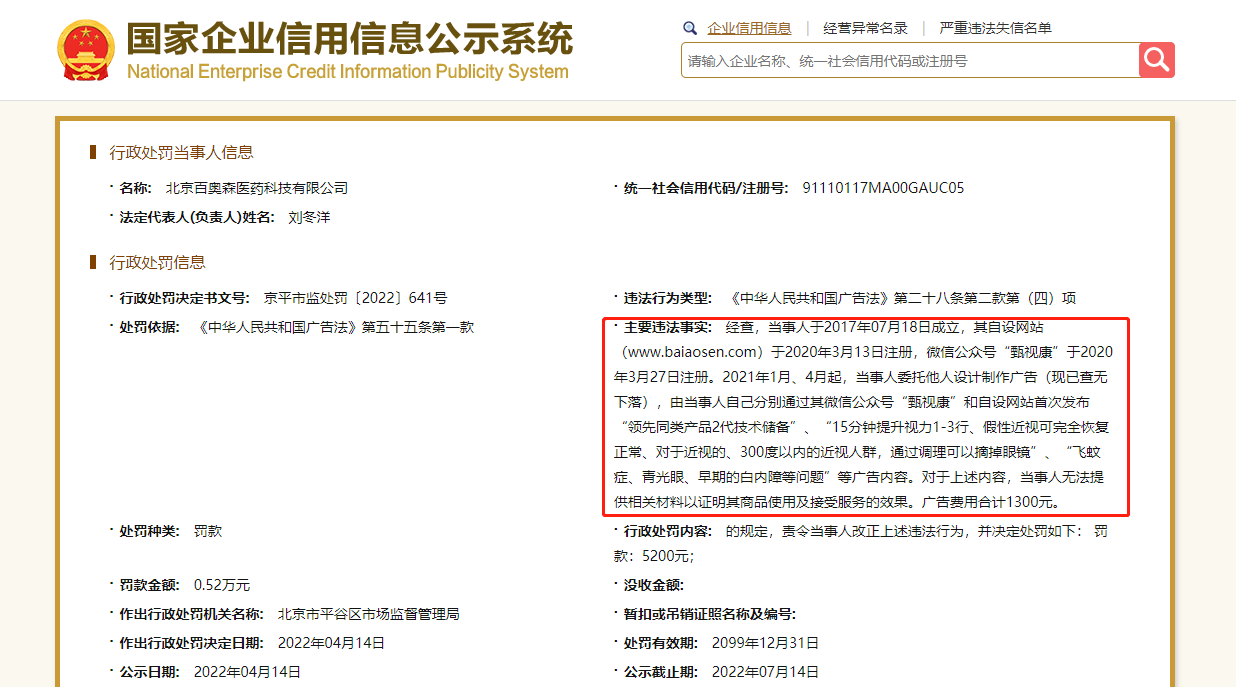Click the national emblem logo icon
The width and height of the screenshot is (1236, 687).
click(x=86, y=50)
